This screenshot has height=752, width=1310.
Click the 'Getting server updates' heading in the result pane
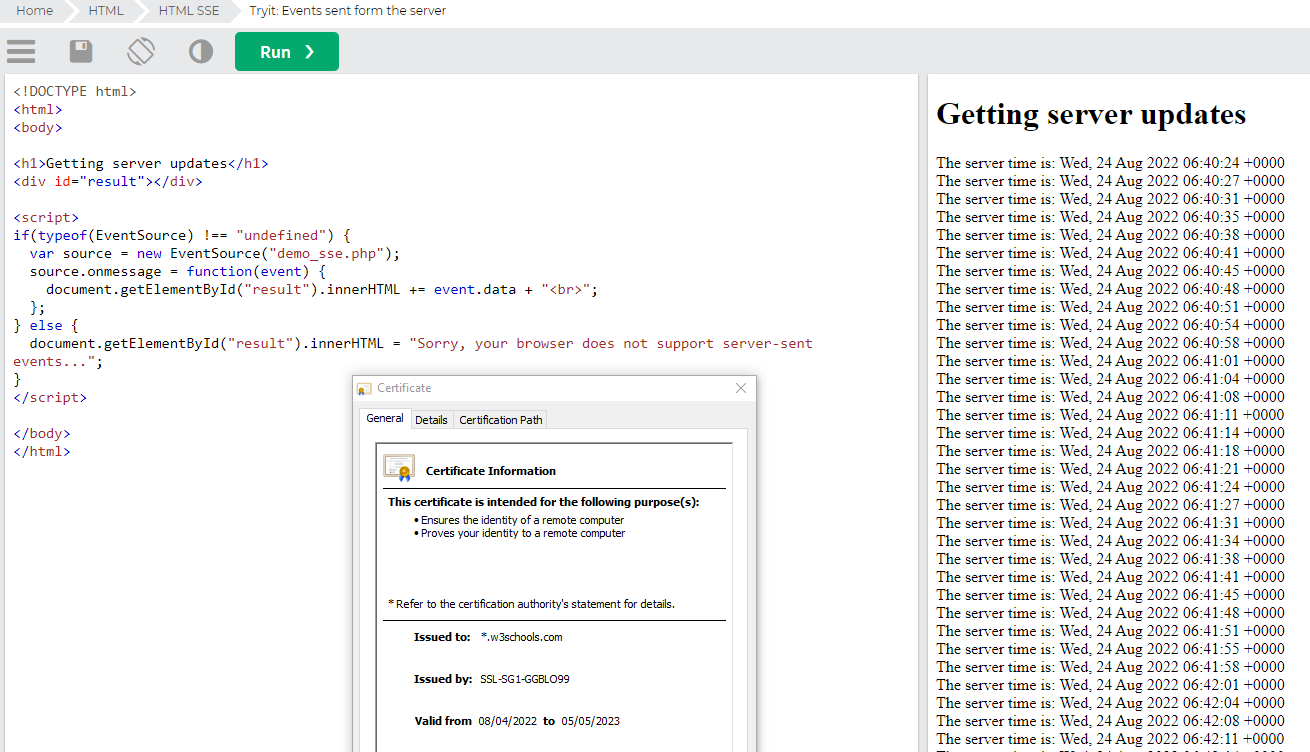coord(1091,114)
